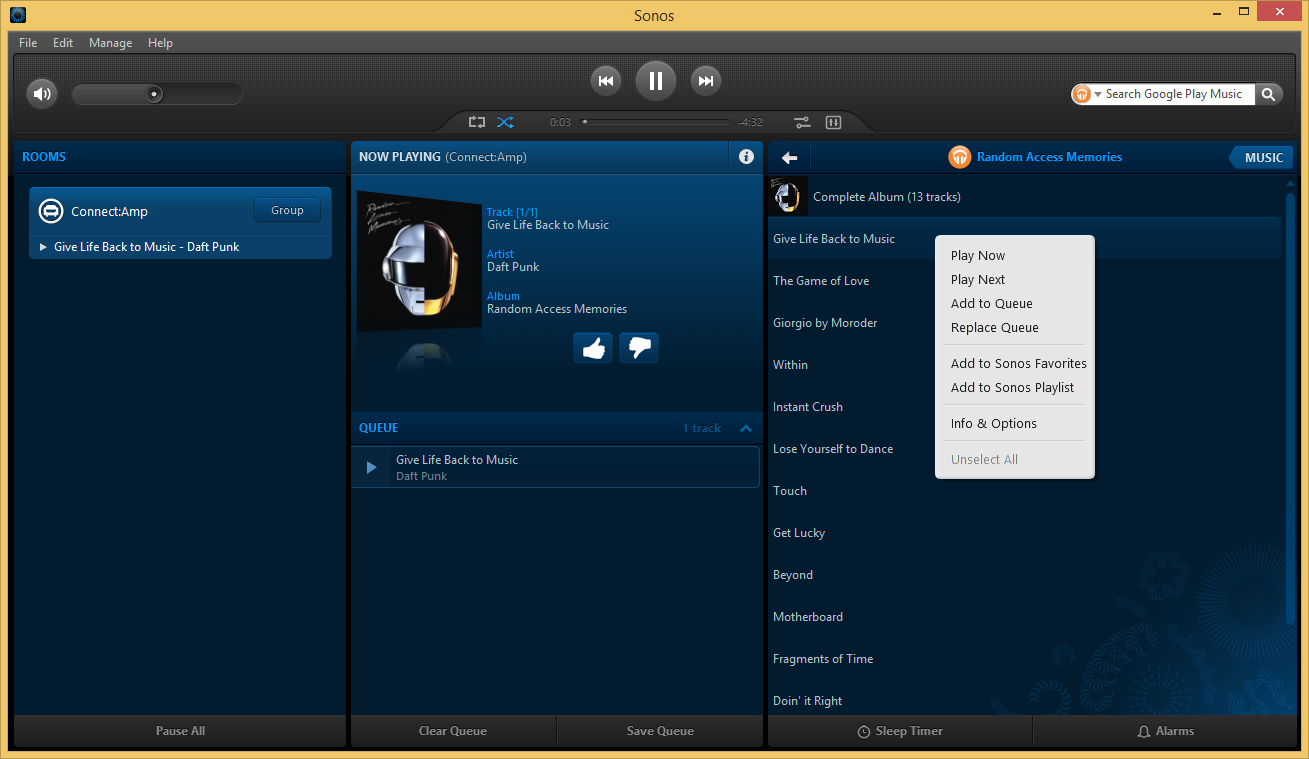This screenshot has width=1309, height=759.
Task: Click the Sonos app icon in title bar
Action: [x=17, y=15]
